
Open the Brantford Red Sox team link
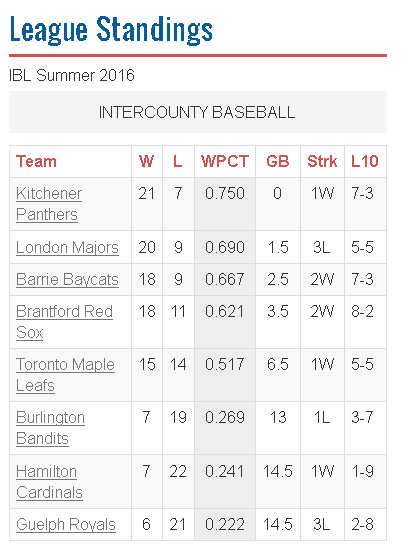(x=64, y=322)
